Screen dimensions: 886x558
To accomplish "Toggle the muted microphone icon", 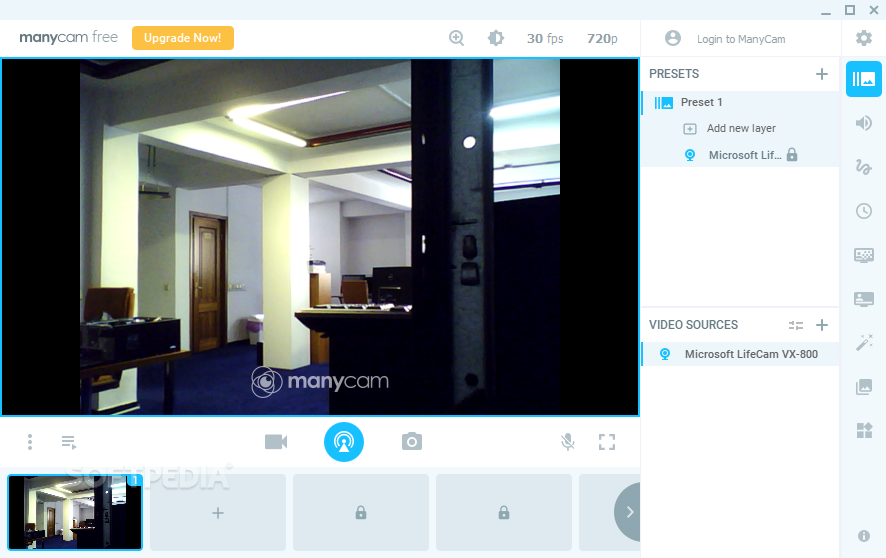I will tap(568, 442).
